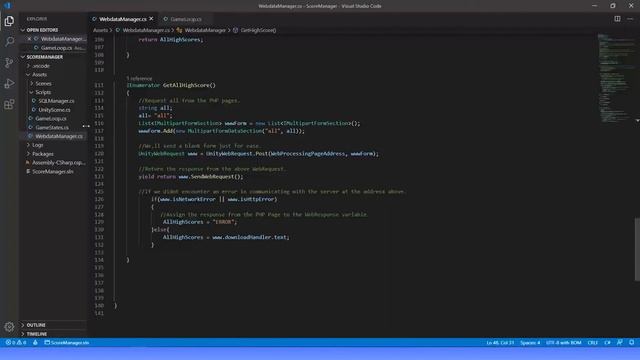Click on line number 126 in gutter
Screen dimensions: 640x360
(99, 199)
